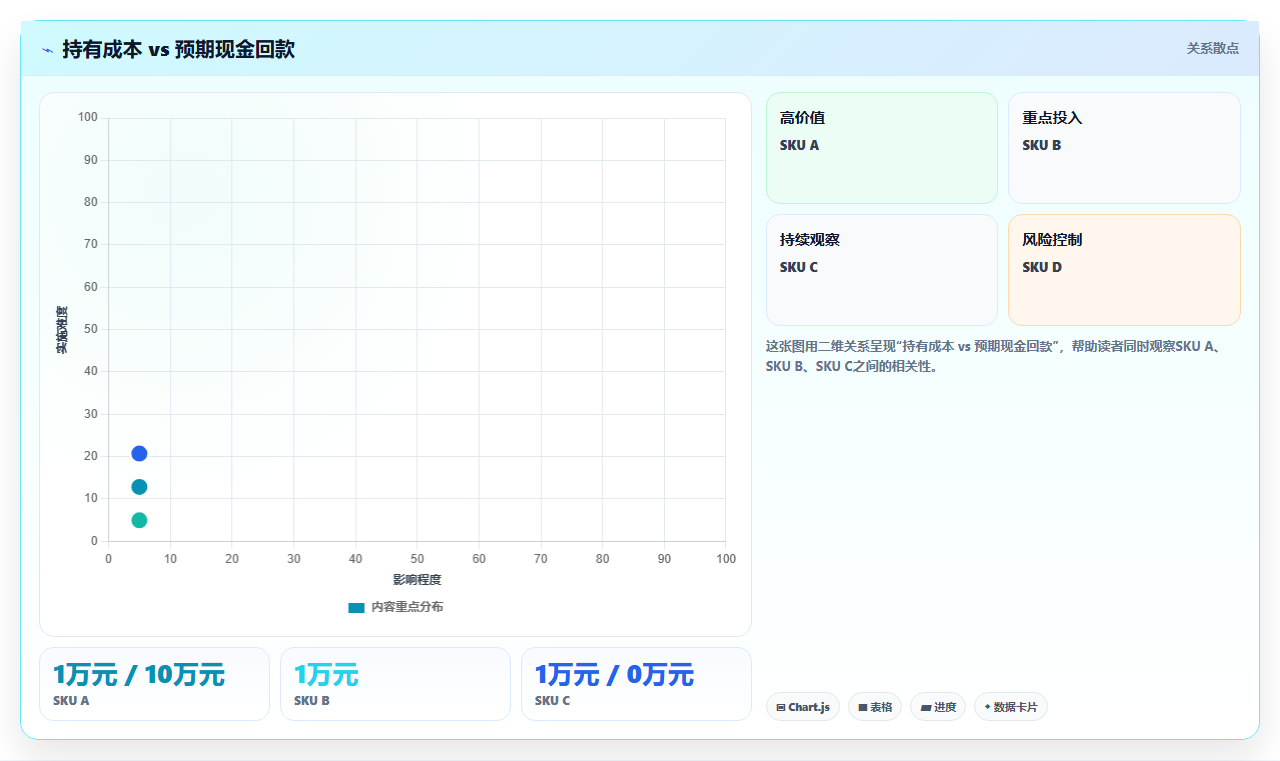Click the 内容重点分布 legend label
This screenshot has width=1280, height=761.
pos(407,607)
